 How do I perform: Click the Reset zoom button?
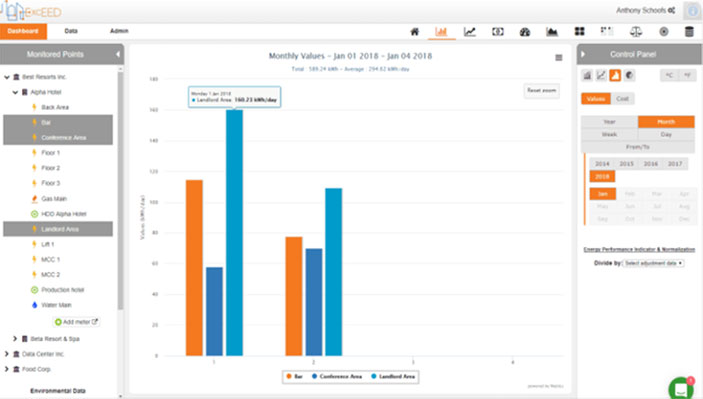click(x=542, y=91)
